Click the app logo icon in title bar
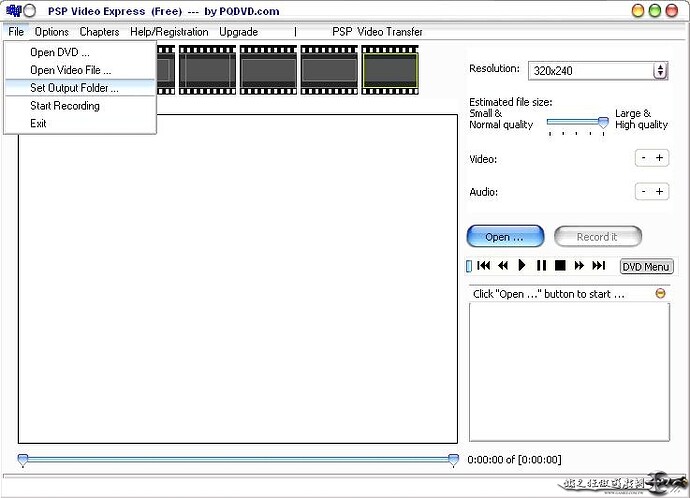Viewport: 690px width, 498px height. (14, 11)
